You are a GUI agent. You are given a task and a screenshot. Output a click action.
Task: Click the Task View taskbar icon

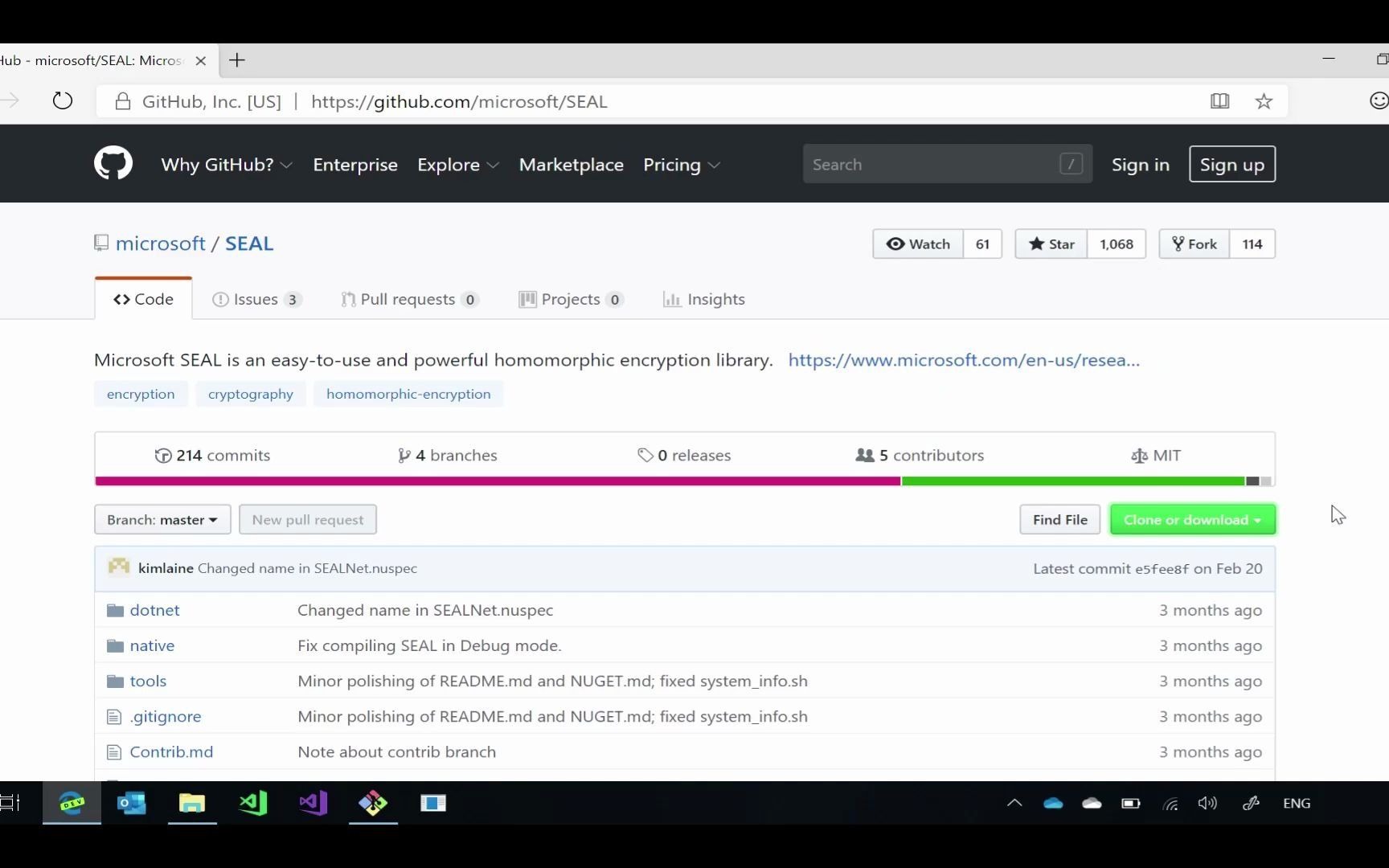point(10,803)
